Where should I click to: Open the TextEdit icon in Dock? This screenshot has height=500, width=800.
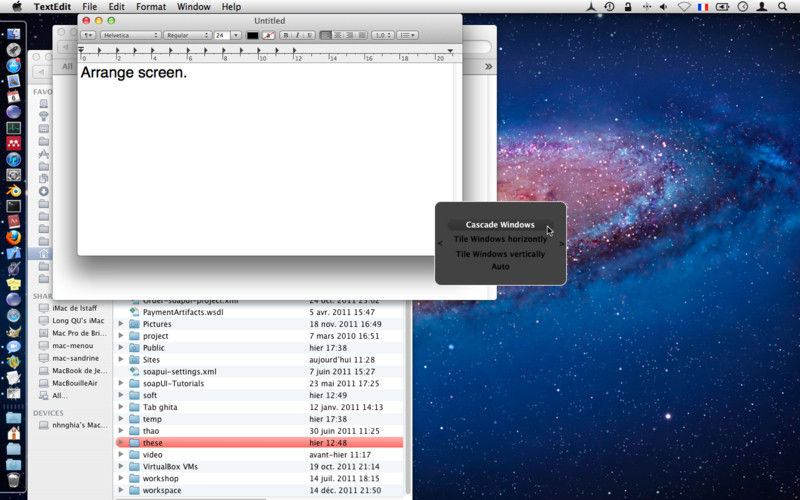13,378
